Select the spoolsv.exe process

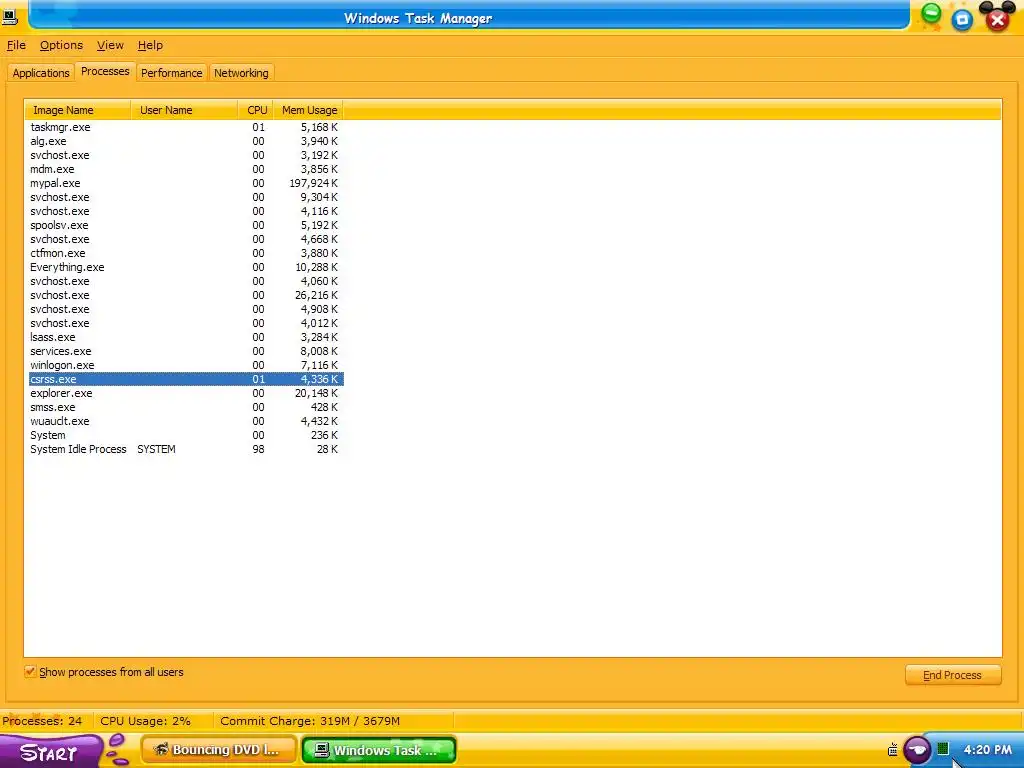click(x=185, y=225)
